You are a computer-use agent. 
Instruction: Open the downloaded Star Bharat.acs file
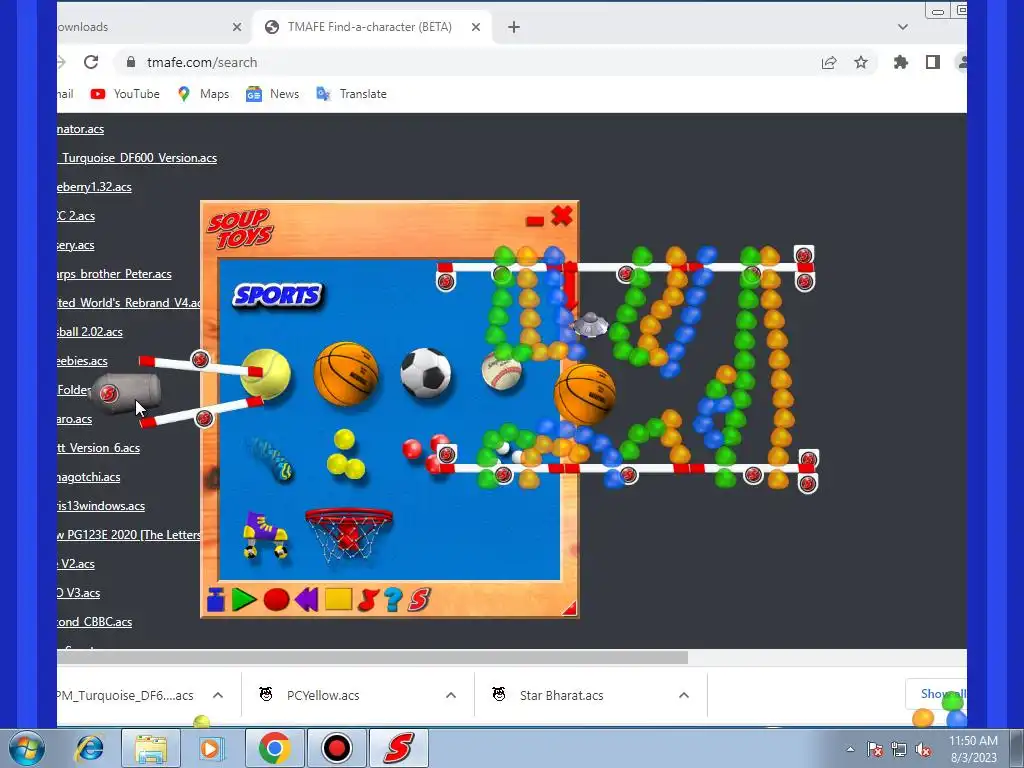coord(562,695)
